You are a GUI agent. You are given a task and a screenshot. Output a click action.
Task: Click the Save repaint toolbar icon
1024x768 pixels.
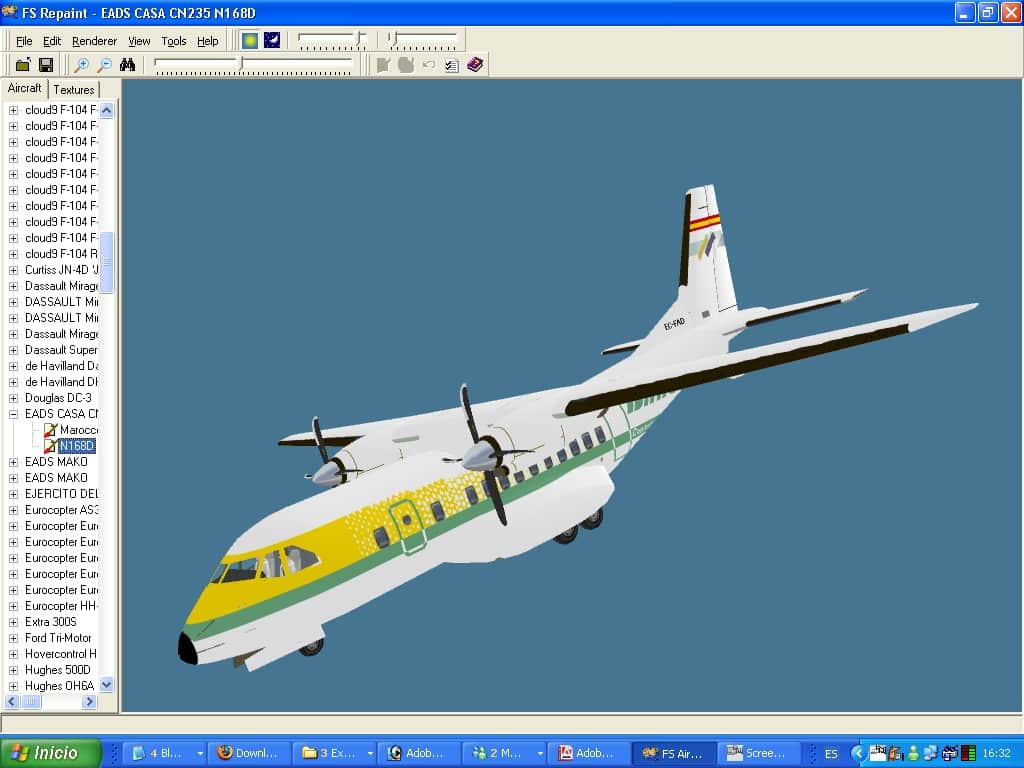pos(46,64)
